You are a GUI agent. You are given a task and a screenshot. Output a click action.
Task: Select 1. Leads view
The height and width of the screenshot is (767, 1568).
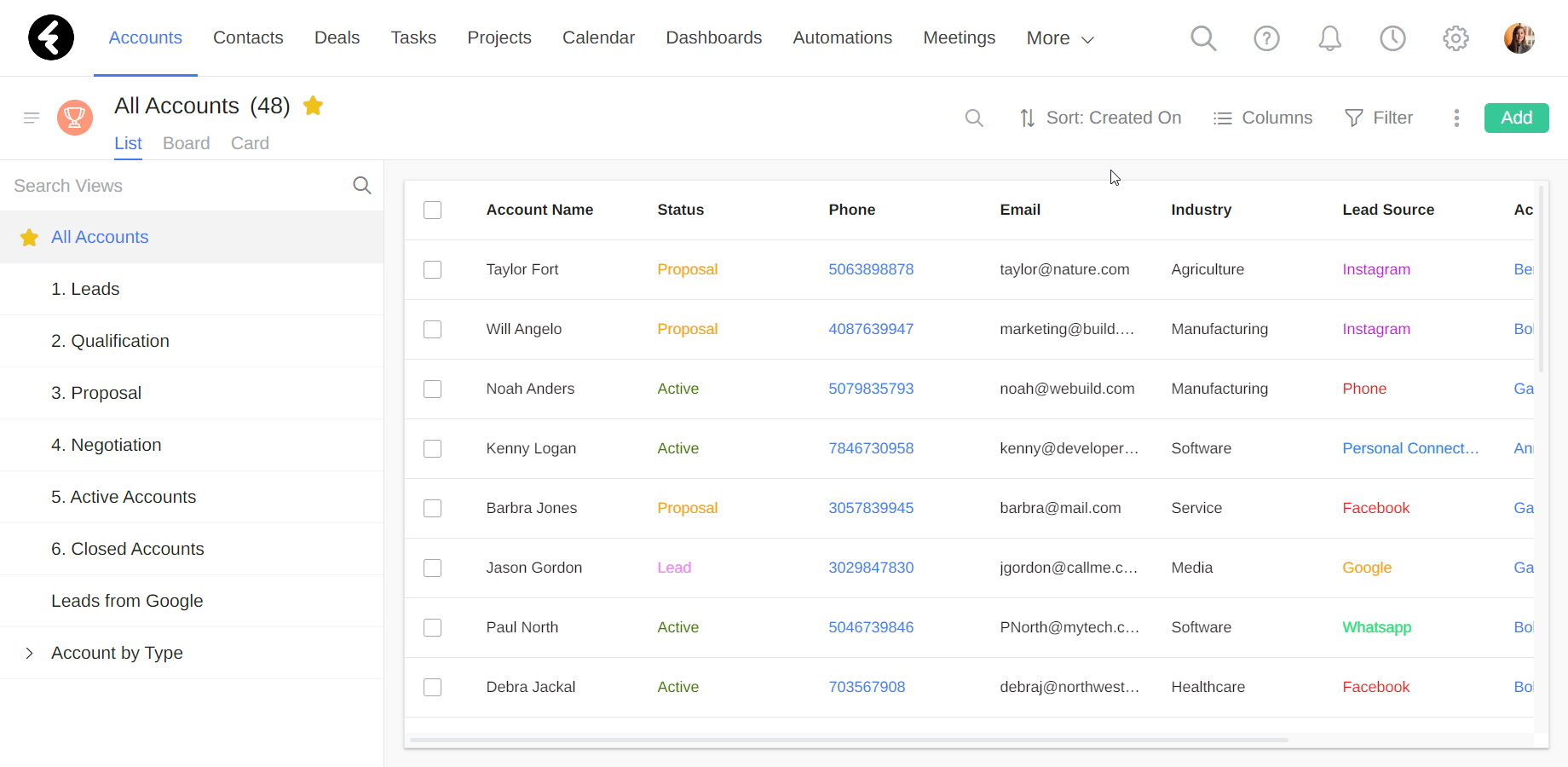coord(192,289)
